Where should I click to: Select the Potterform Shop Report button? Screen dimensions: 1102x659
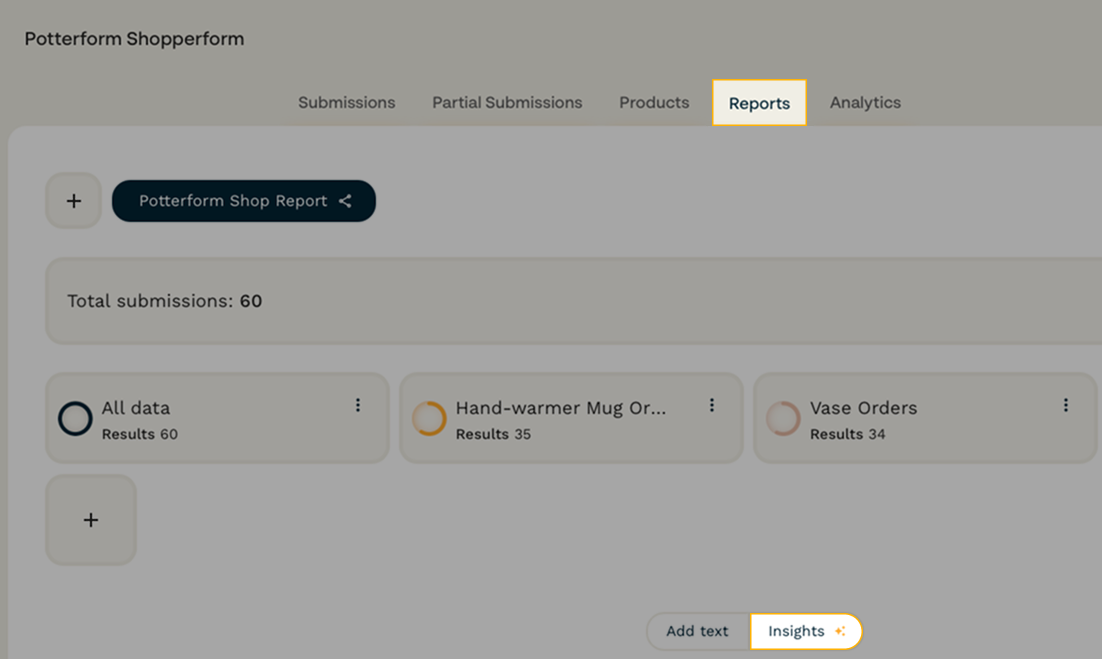pyautogui.click(x=233, y=201)
